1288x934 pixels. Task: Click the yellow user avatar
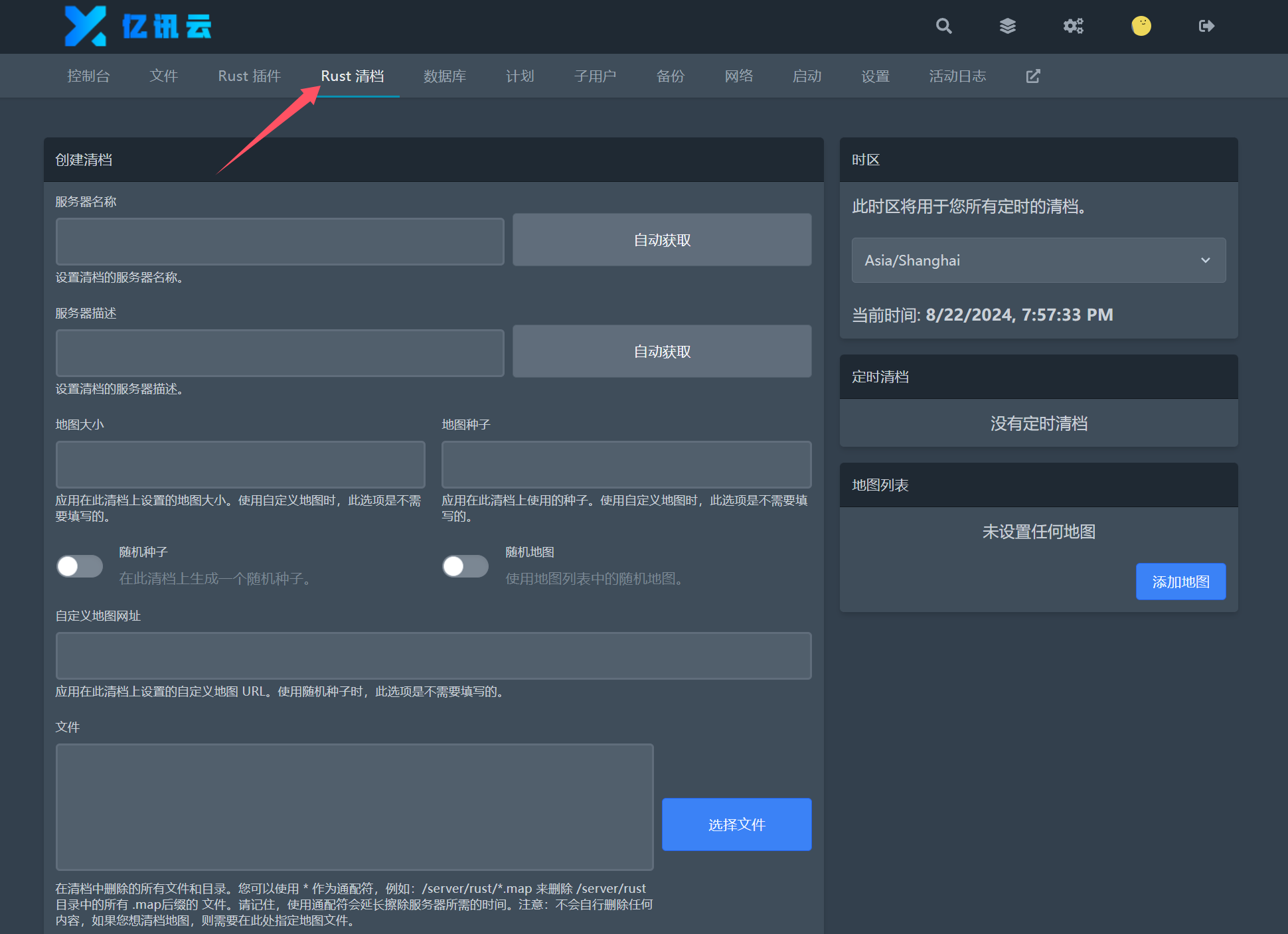click(x=1141, y=26)
